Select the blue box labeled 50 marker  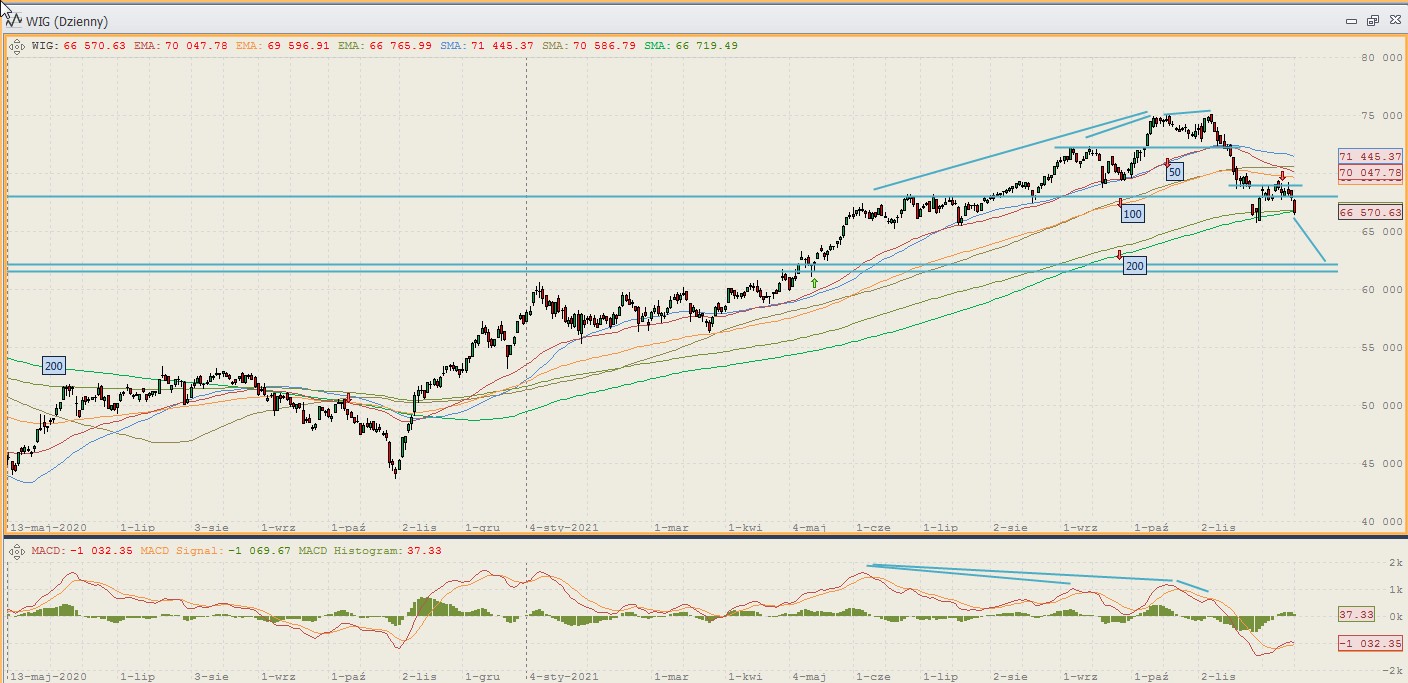pos(1175,173)
